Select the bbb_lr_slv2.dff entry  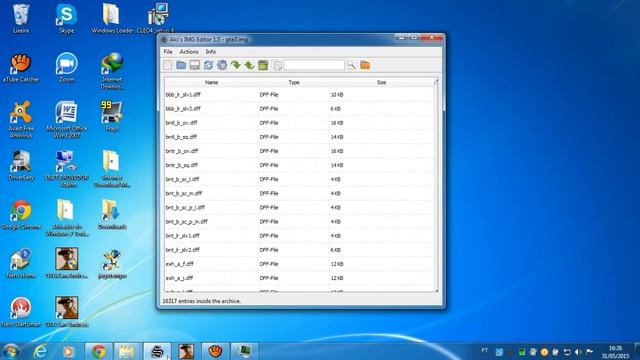[x=299, y=109]
